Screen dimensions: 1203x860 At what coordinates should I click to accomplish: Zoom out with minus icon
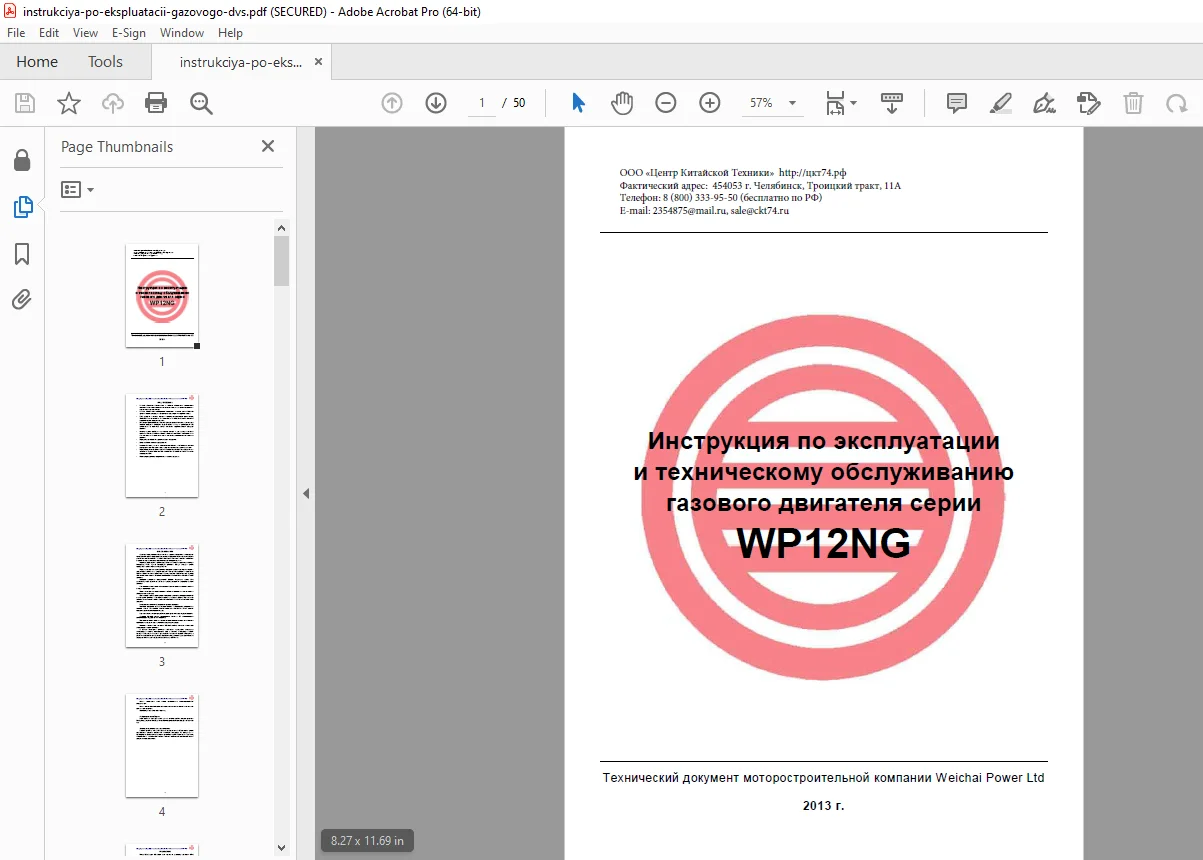tap(666, 103)
